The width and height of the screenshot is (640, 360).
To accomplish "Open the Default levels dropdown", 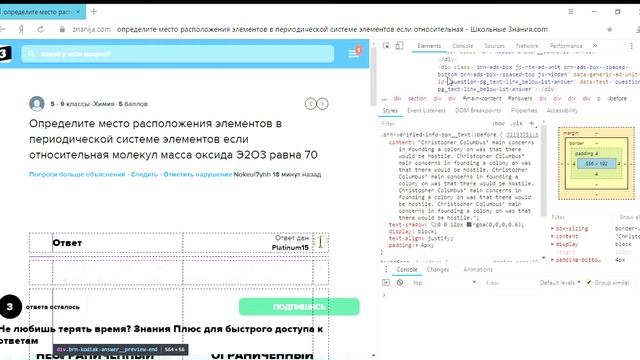I will [560, 282].
